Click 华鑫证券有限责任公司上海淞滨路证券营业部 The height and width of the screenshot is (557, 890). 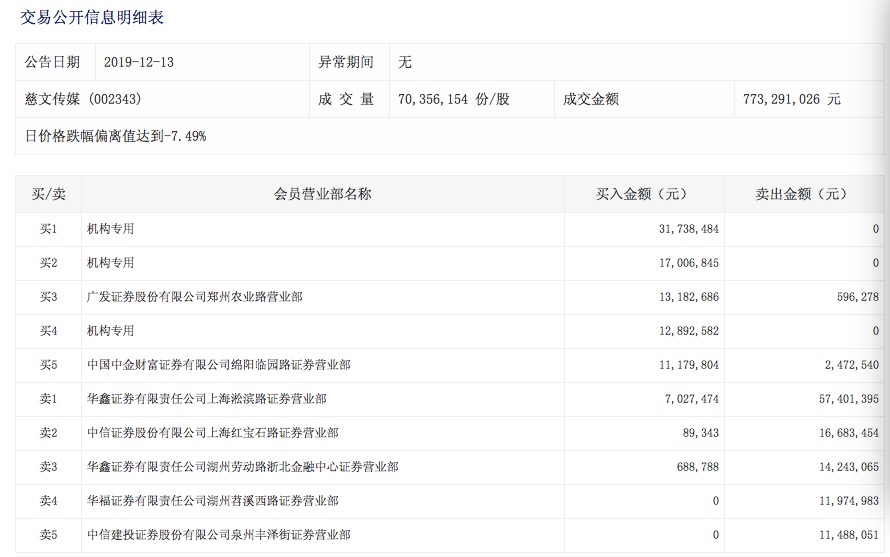pyautogui.click(x=207, y=399)
